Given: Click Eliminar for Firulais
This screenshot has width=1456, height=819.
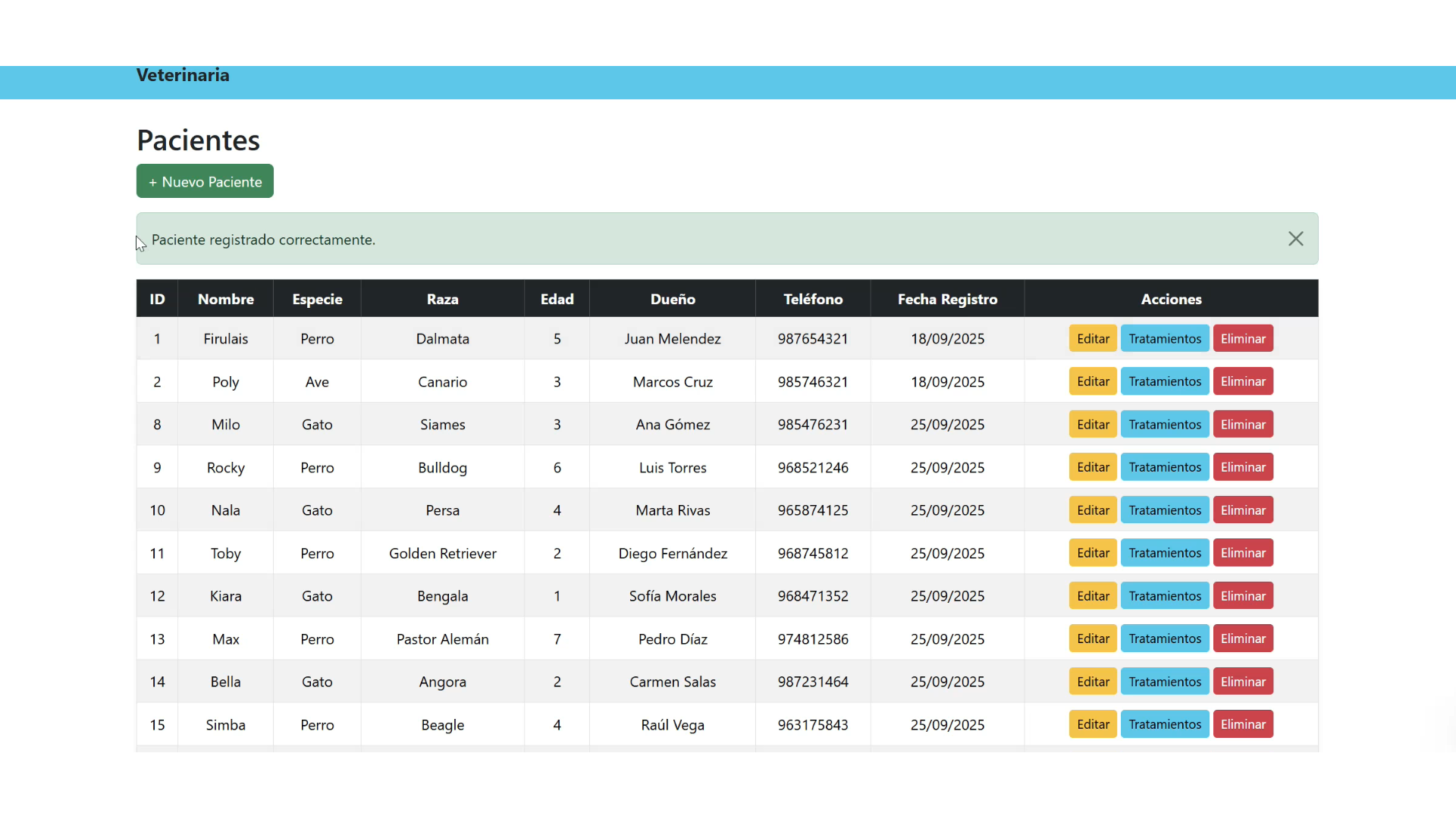Looking at the screenshot, I should point(1242,339).
